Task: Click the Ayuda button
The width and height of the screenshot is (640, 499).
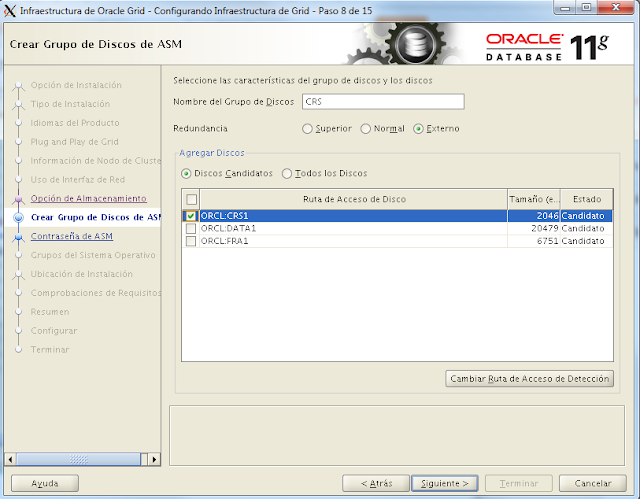Action: pos(45,483)
